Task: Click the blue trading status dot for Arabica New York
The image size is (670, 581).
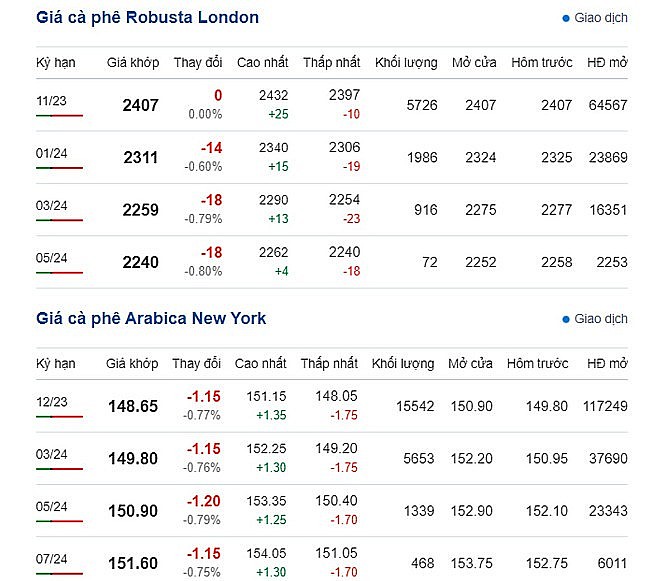Action: (x=566, y=319)
